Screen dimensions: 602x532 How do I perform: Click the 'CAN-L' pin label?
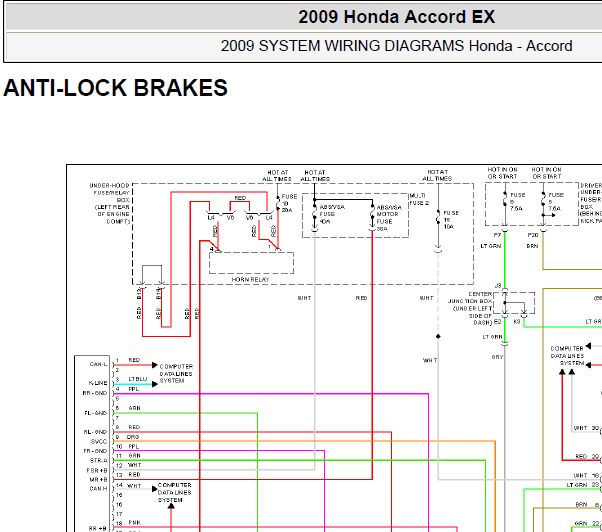(x=99, y=364)
